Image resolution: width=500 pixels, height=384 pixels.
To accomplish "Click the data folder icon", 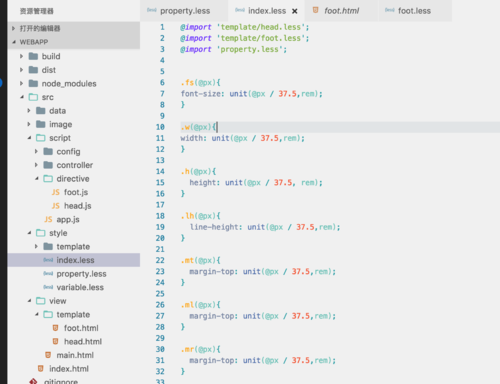I will coord(41,110).
